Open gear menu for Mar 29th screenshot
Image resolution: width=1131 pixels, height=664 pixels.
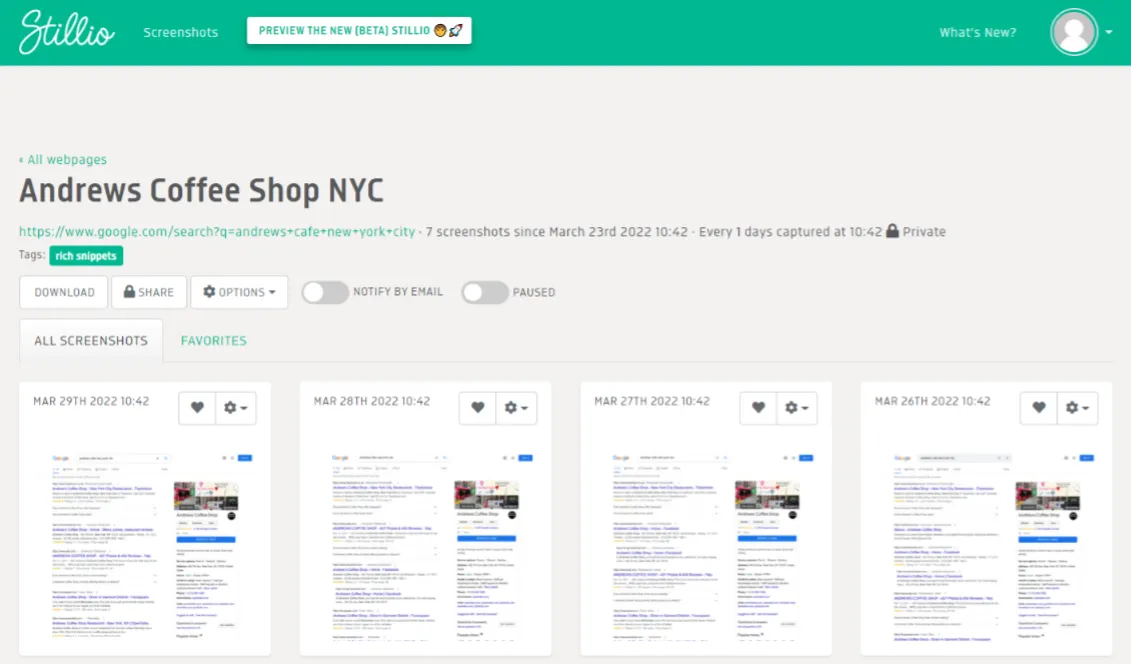[x=236, y=407]
